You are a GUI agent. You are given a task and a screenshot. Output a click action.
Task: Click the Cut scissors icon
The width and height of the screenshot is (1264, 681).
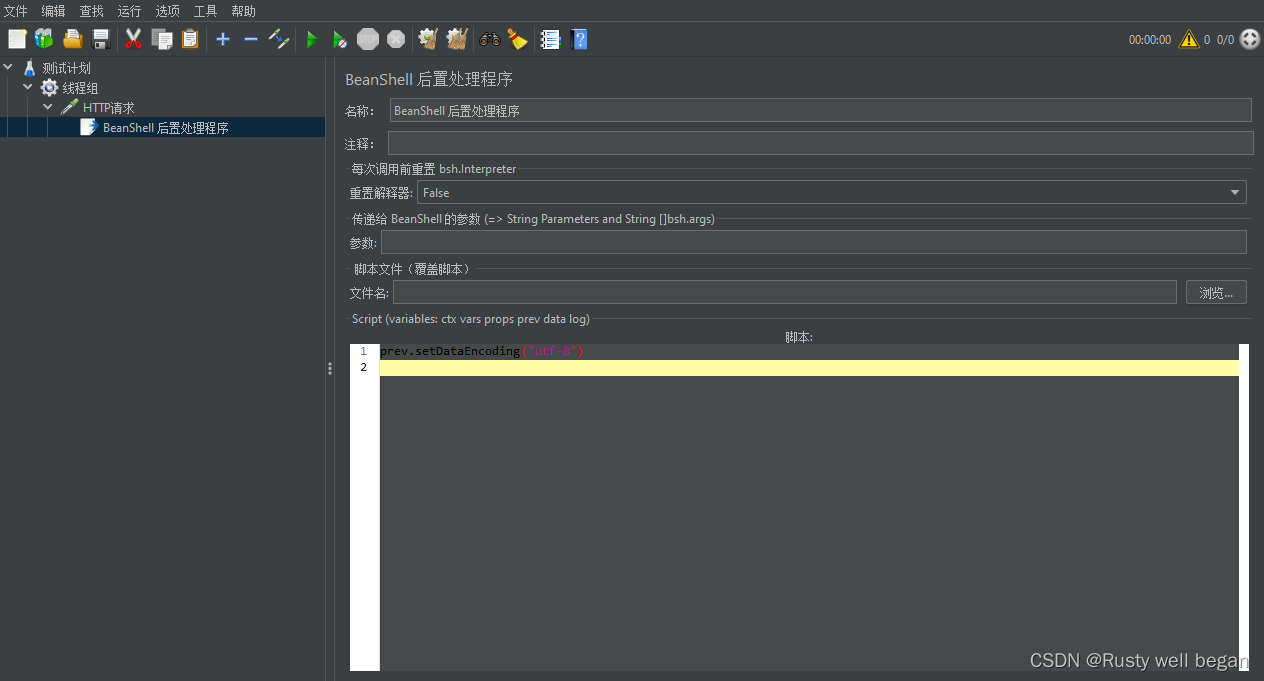click(133, 39)
